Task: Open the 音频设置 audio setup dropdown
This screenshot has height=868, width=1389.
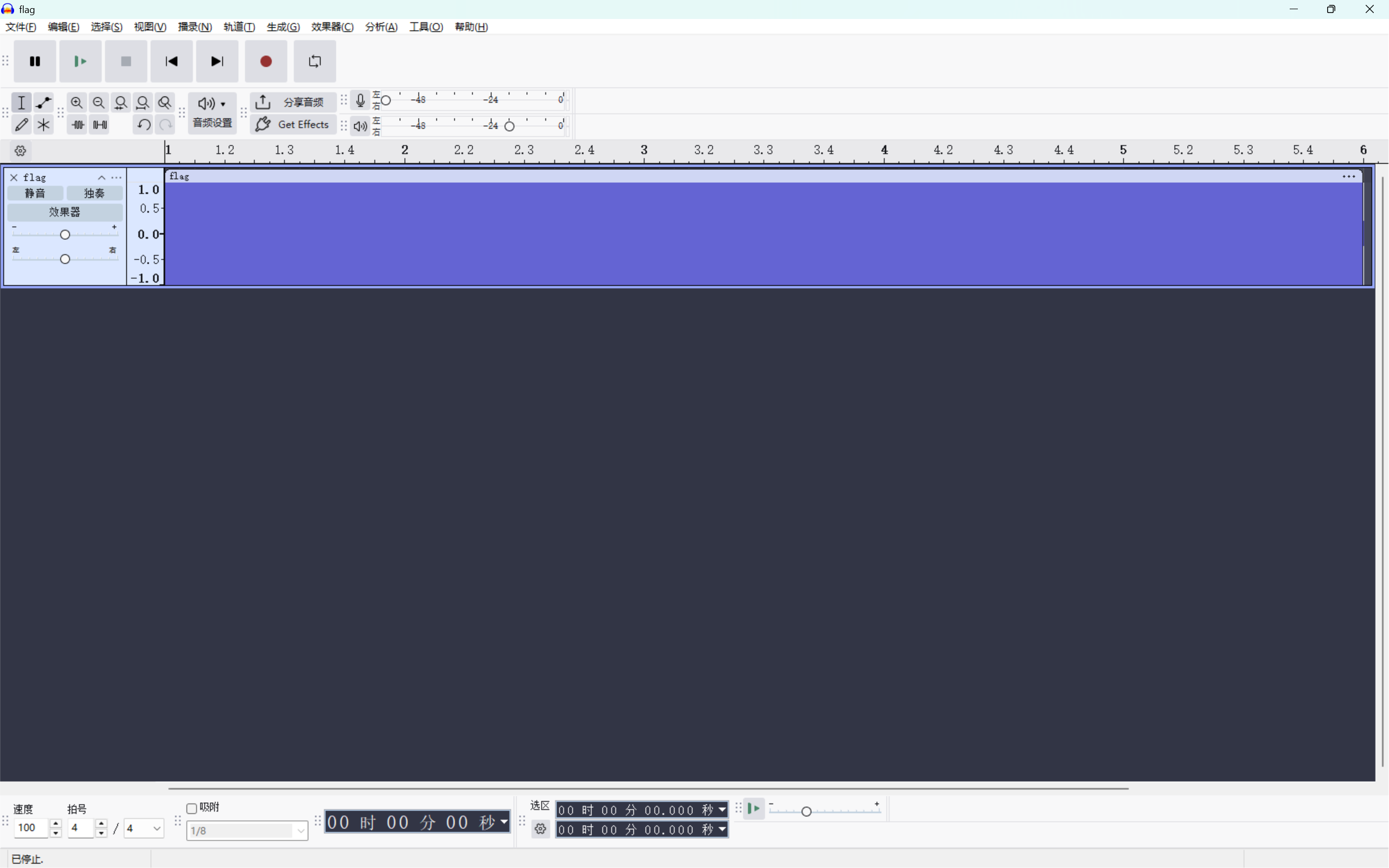Action: point(212,112)
